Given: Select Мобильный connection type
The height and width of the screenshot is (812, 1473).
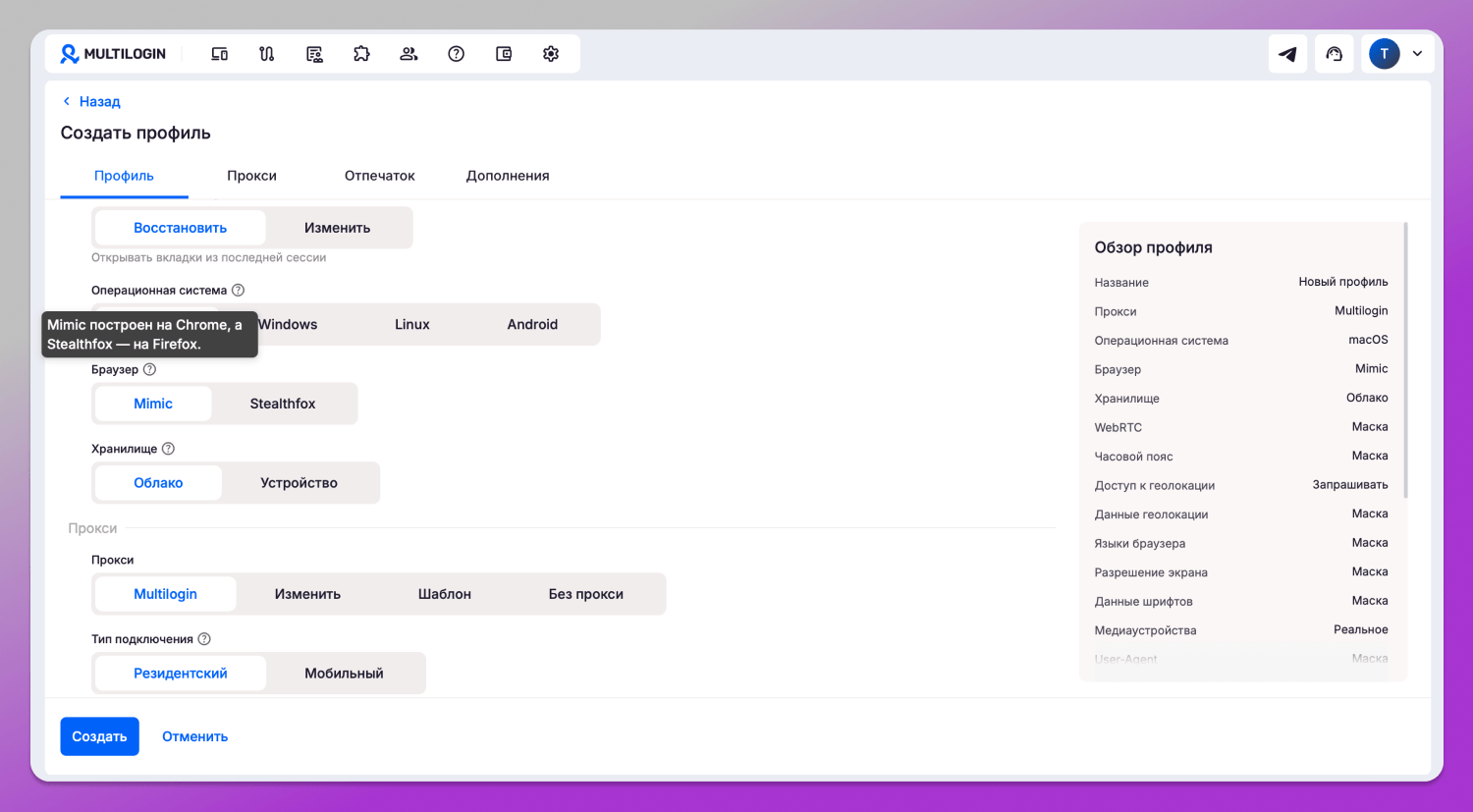Looking at the screenshot, I should [x=344, y=674].
